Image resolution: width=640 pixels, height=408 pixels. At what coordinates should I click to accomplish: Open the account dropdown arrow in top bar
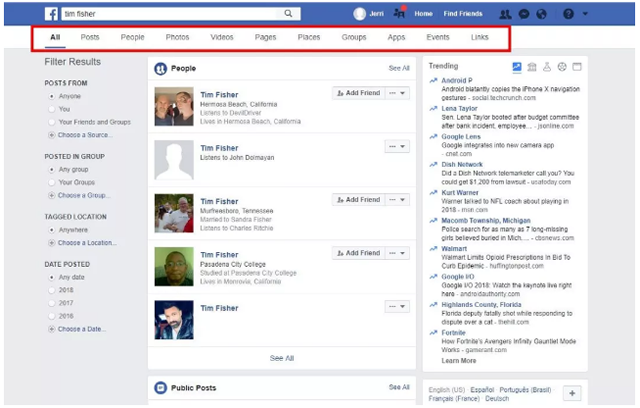point(585,14)
